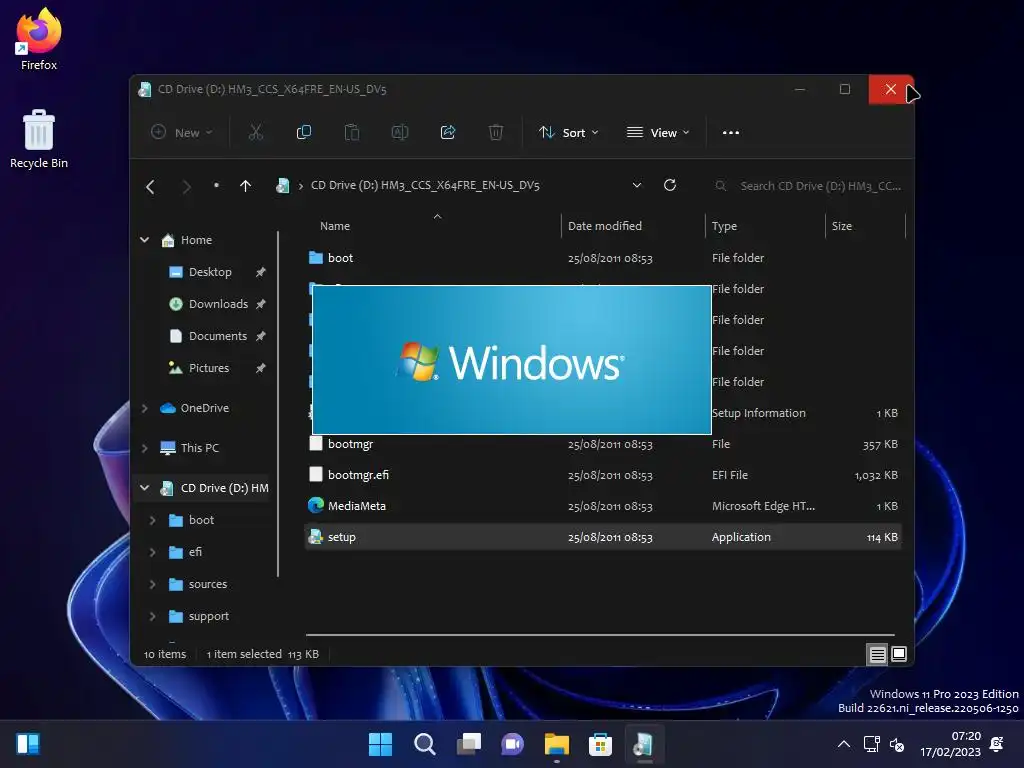This screenshot has height=768, width=1024.
Task: Select the bootmgr.efi file
Action: pyautogui.click(x=603, y=475)
